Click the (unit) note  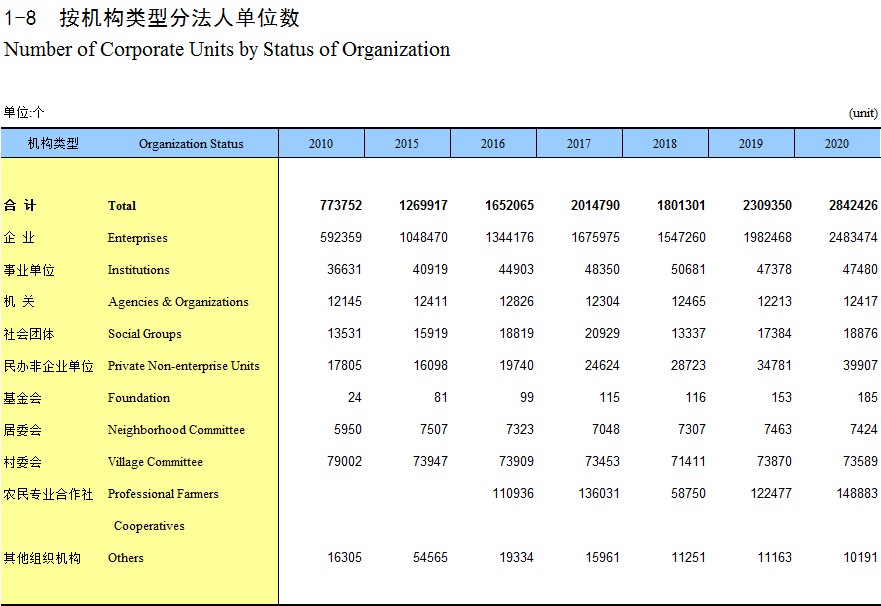click(863, 113)
